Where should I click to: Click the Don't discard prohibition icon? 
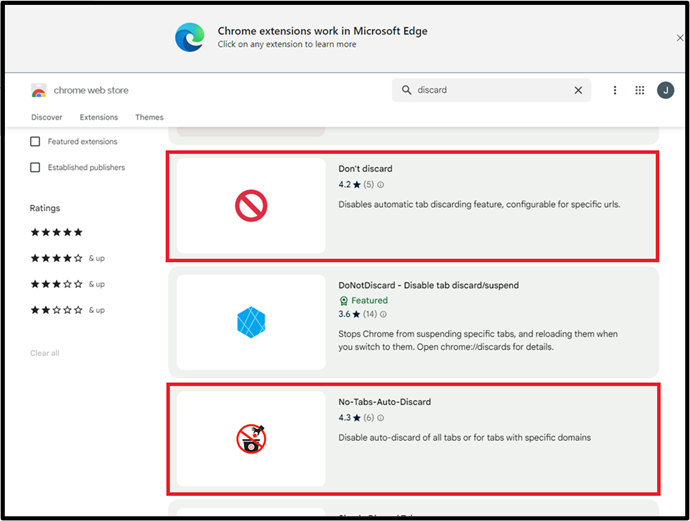(251, 205)
